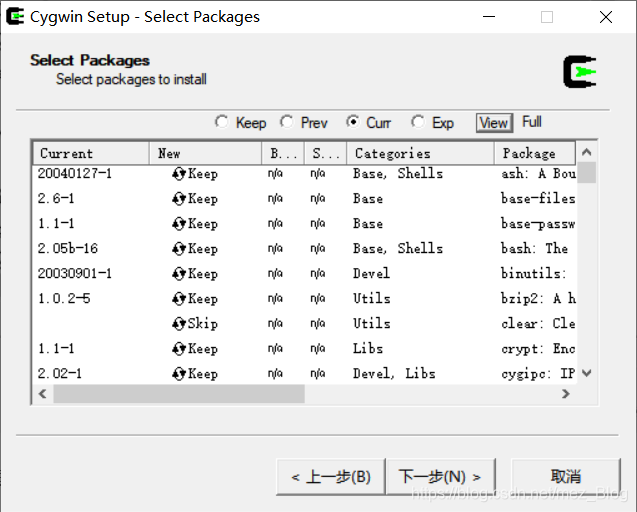Click the 取消 cancel button

566,477
